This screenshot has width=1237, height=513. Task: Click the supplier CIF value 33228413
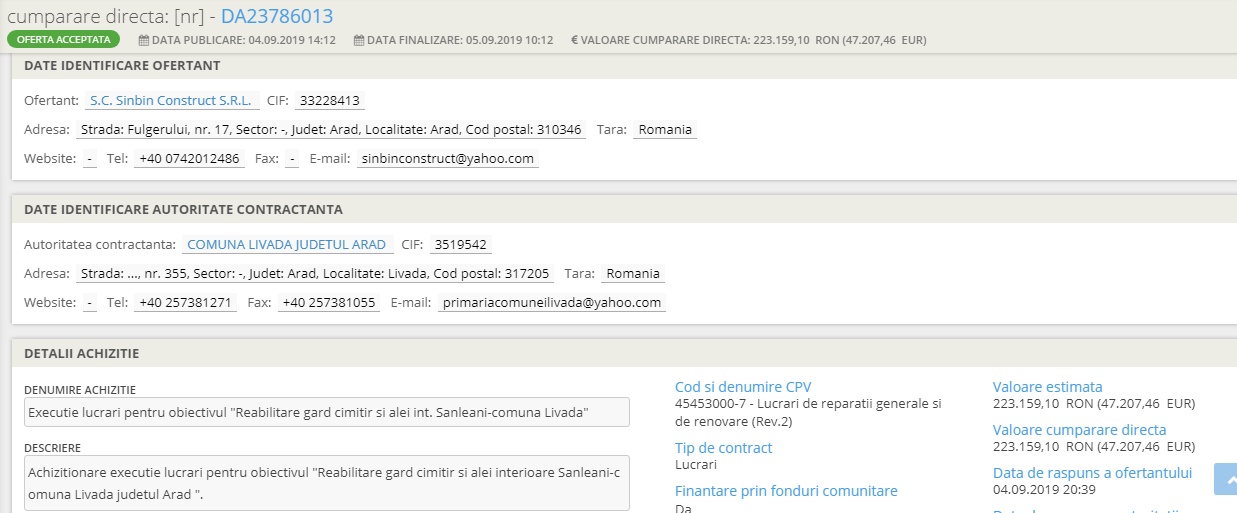[x=330, y=101]
